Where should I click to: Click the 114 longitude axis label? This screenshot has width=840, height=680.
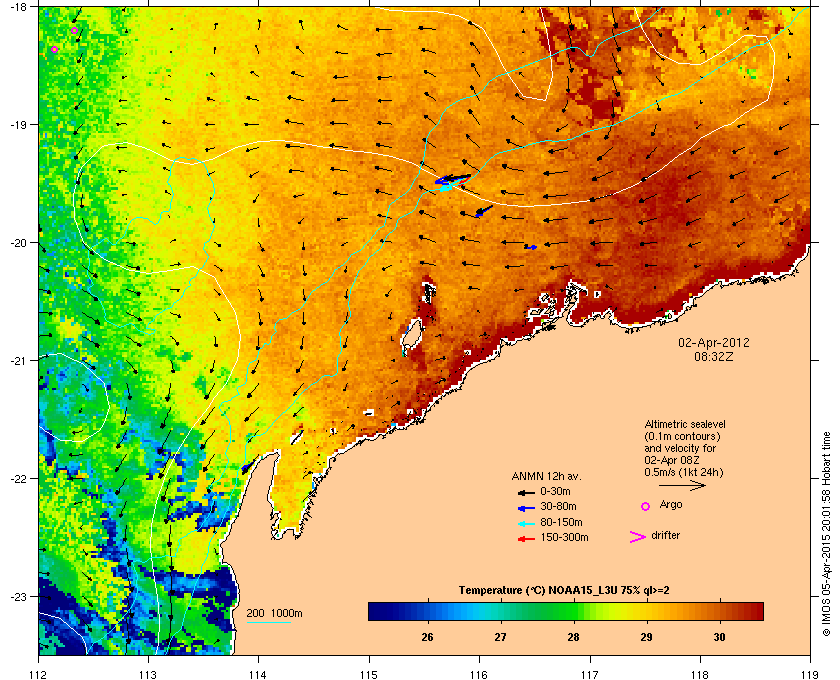pos(258,674)
